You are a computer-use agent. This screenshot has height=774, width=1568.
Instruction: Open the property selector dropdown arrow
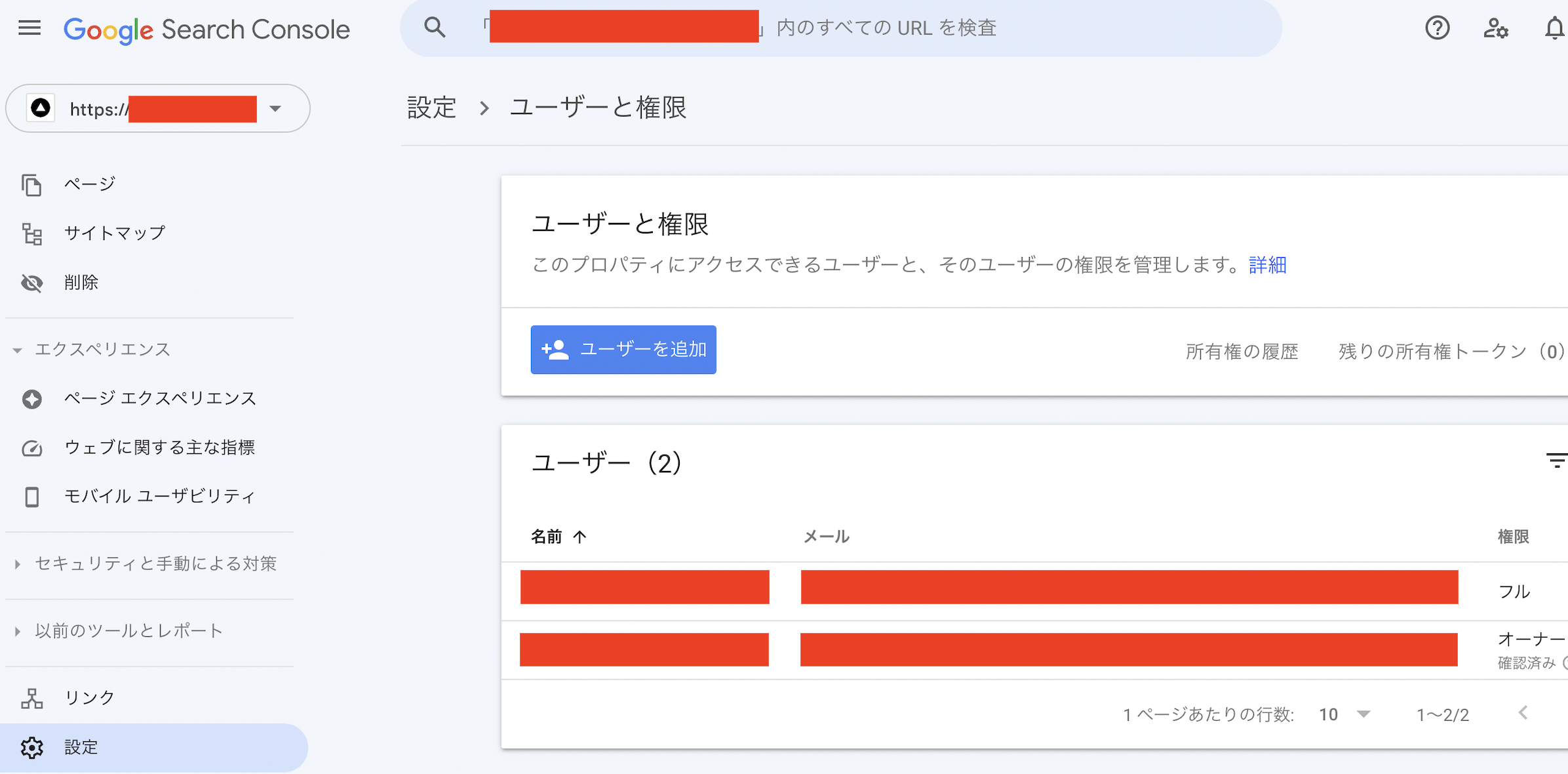pyautogui.click(x=275, y=108)
